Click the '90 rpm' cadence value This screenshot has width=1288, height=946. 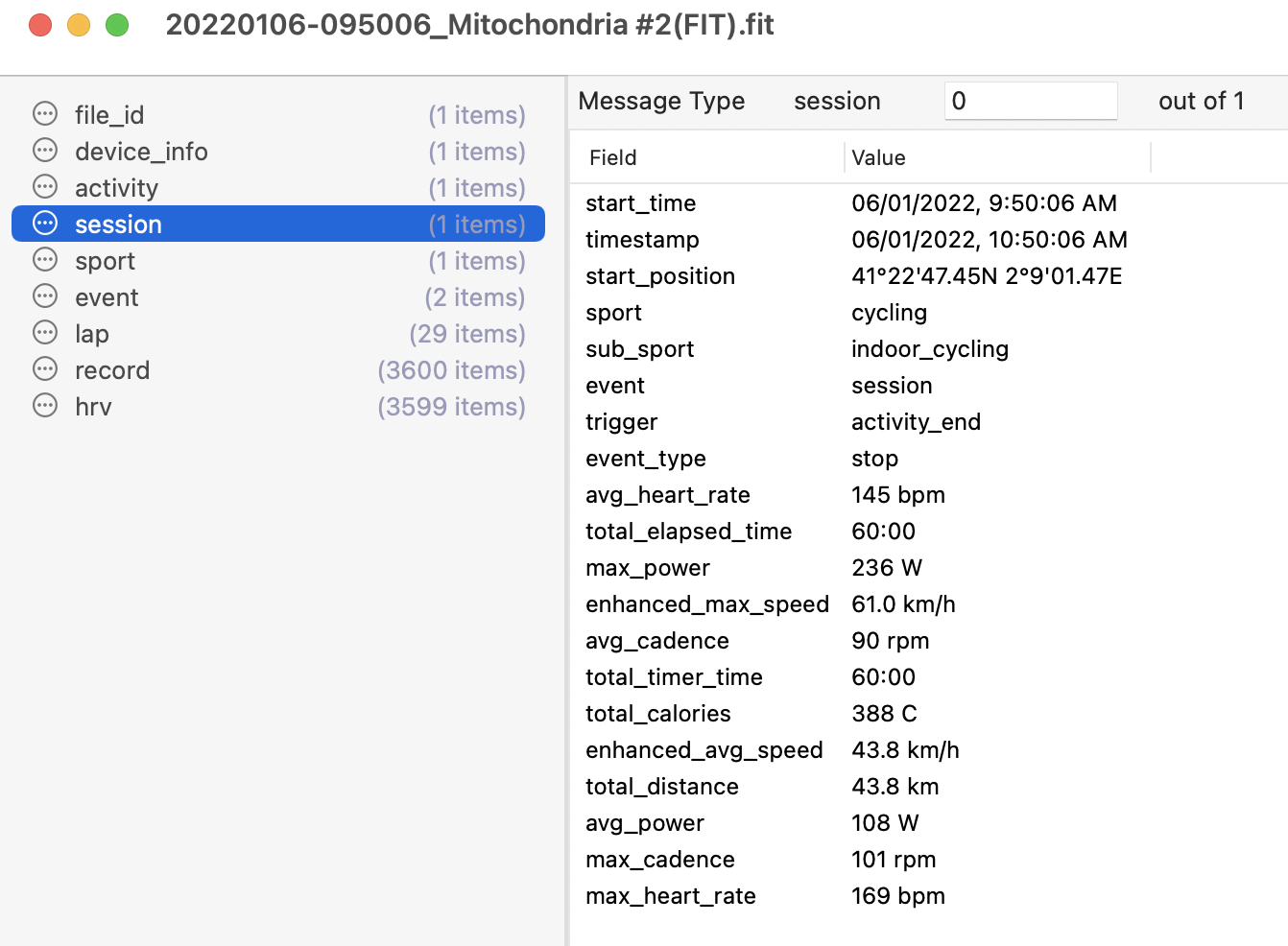point(891,641)
